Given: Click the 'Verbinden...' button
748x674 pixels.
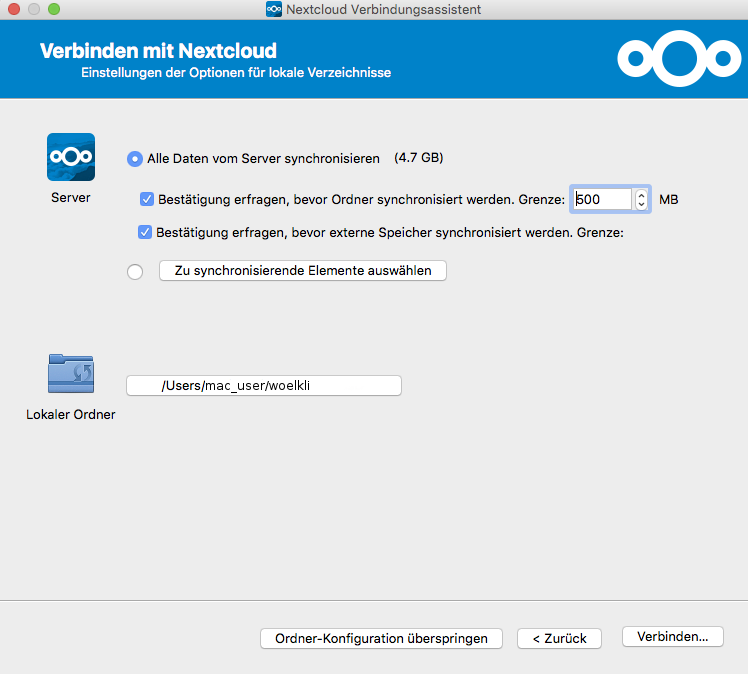Looking at the screenshot, I should click(x=673, y=636).
